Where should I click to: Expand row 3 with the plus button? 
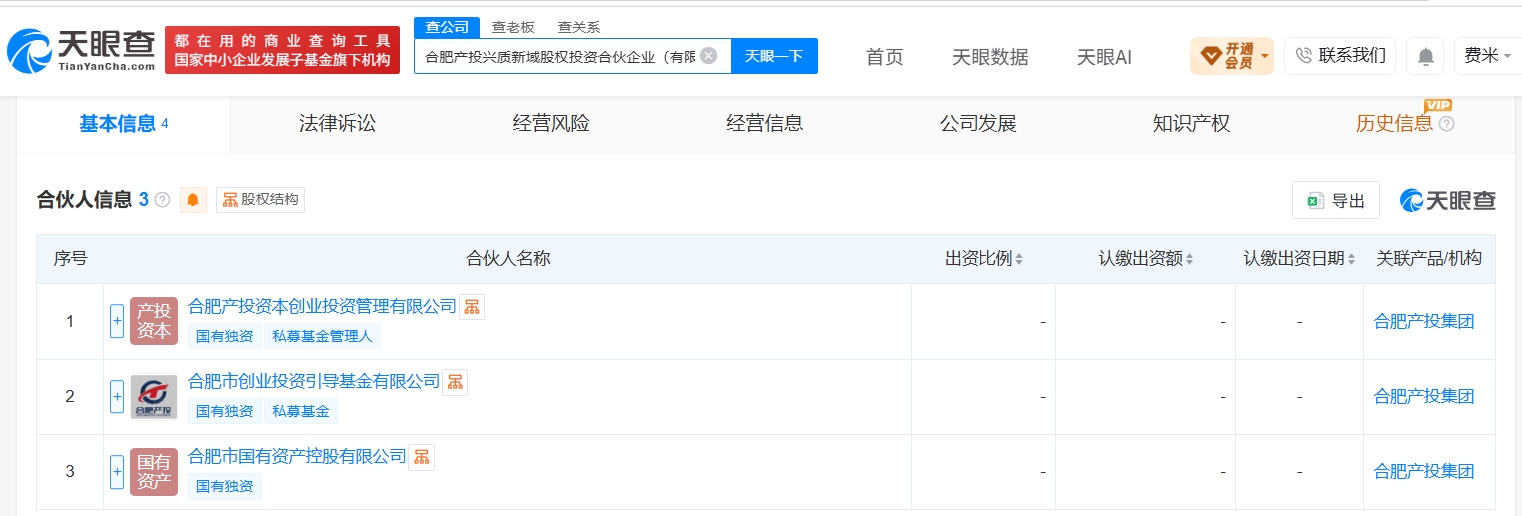click(x=117, y=472)
